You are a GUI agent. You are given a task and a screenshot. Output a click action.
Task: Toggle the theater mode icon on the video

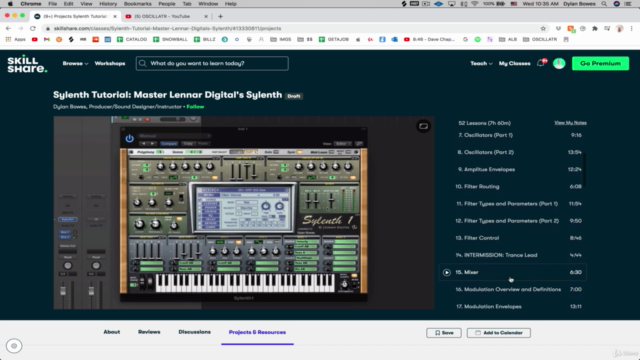tap(423, 126)
